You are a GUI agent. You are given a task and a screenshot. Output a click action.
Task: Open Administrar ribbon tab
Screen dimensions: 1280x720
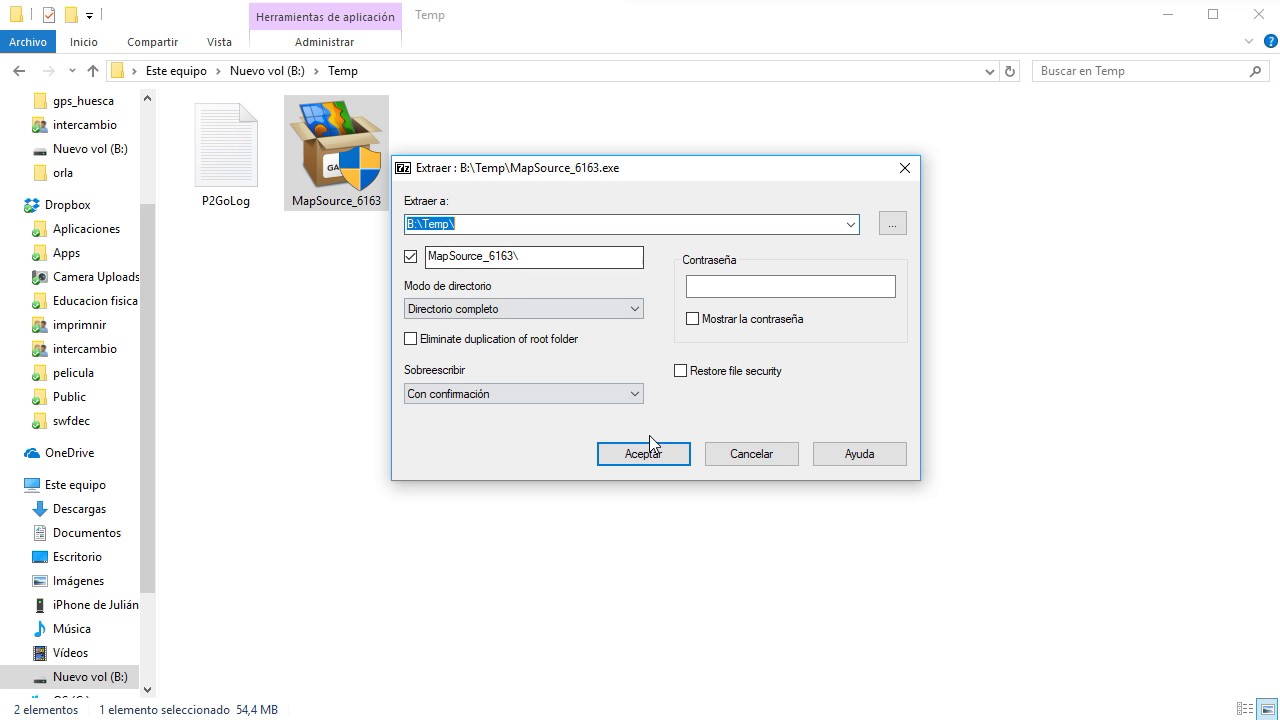click(325, 42)
